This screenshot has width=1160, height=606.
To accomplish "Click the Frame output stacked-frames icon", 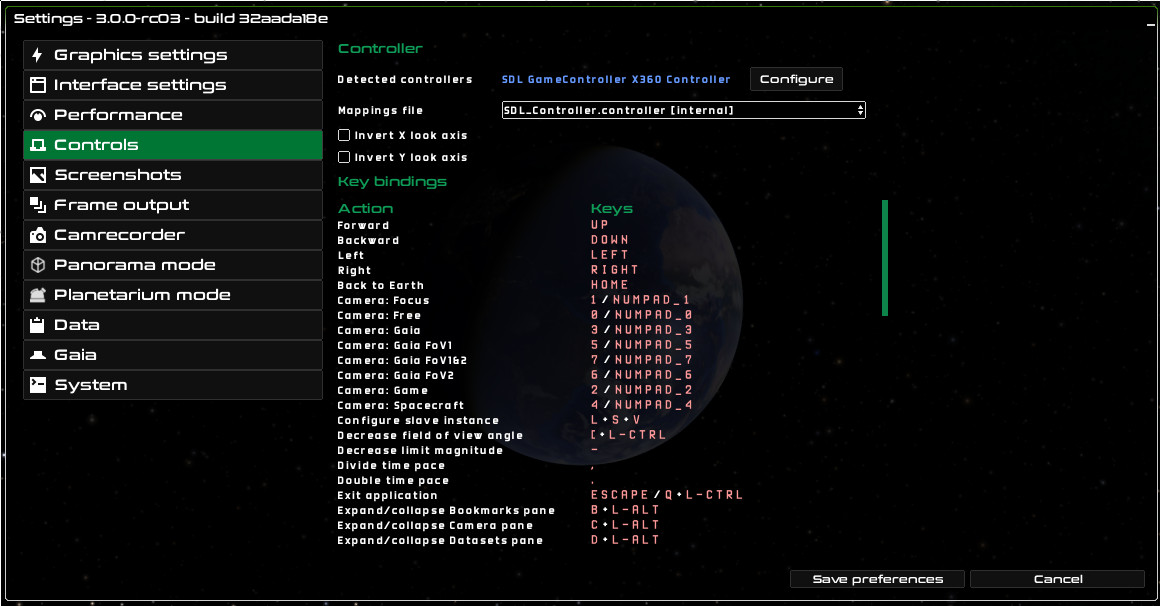I will [38, 205].
